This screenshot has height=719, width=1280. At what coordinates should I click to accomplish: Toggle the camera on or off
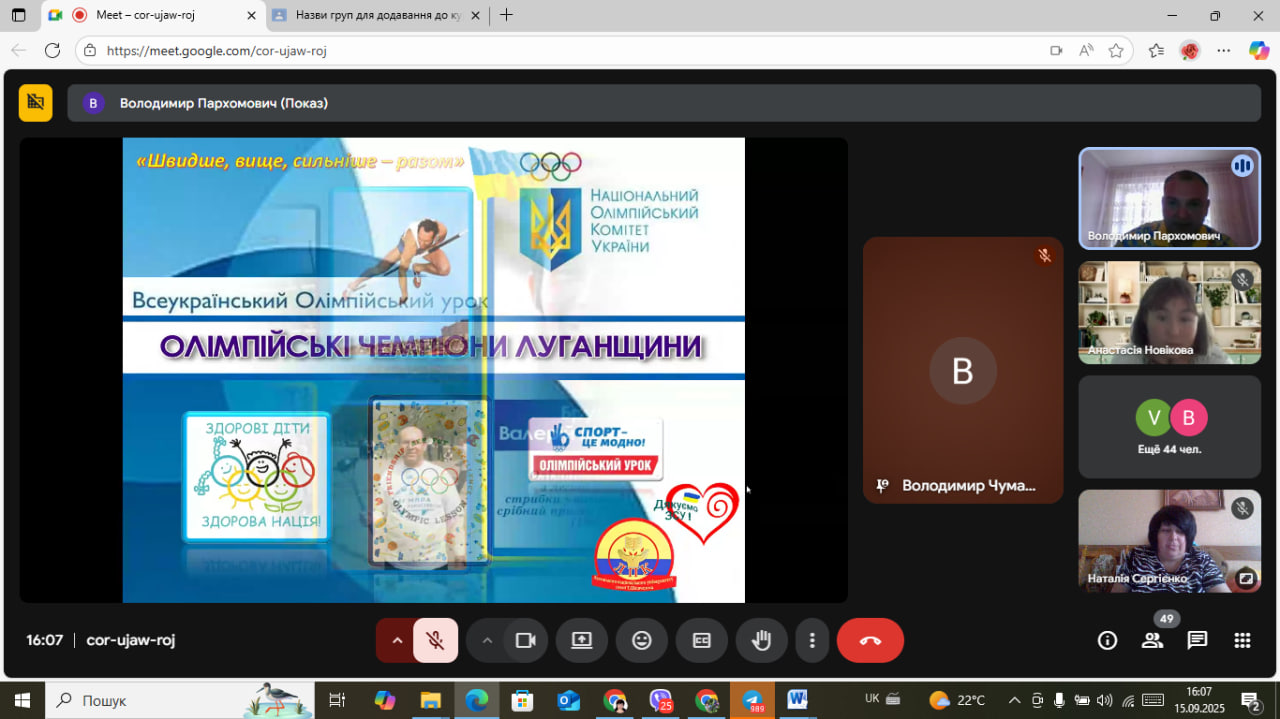[525, 641]
